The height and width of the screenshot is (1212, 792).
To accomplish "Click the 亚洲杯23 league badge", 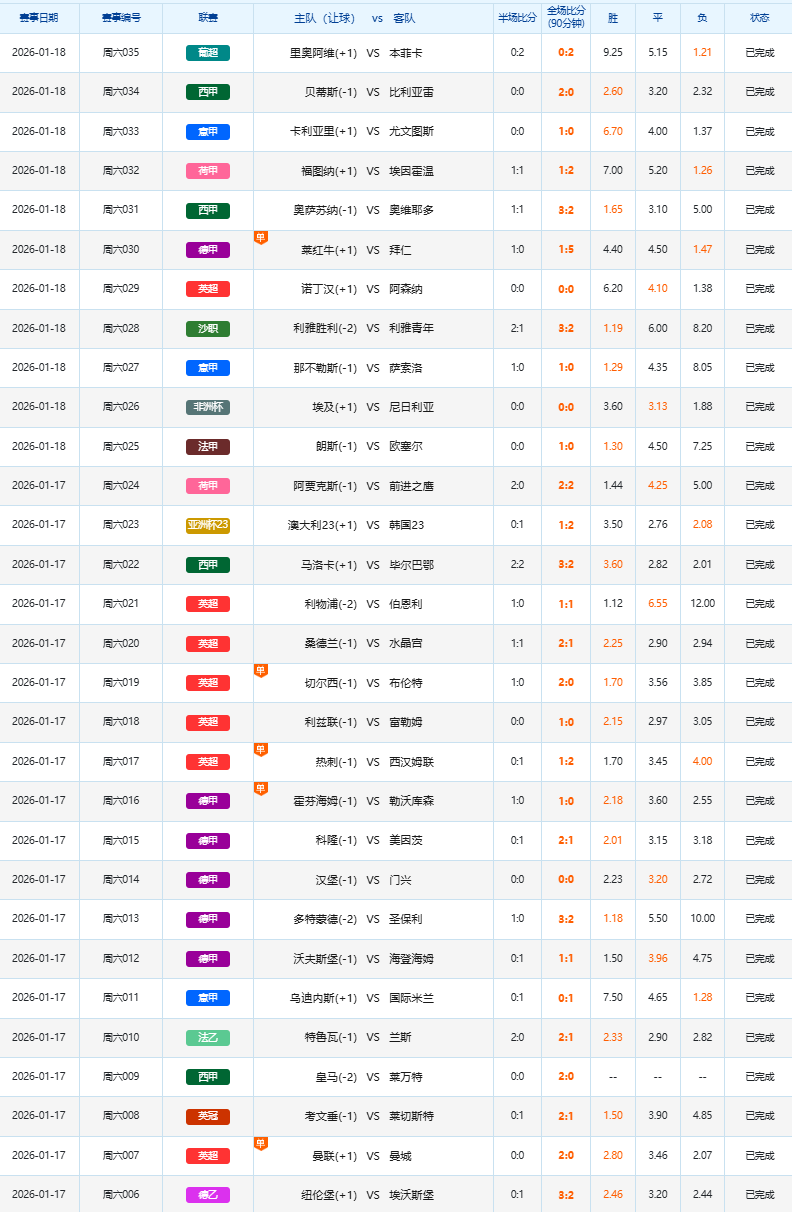I will [208, 525].
